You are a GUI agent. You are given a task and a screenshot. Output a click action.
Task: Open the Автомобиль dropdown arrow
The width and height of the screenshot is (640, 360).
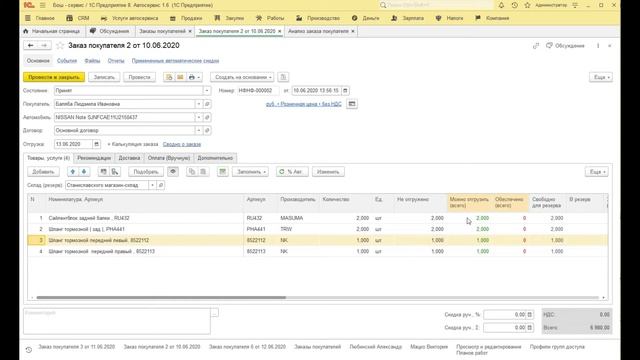click(x=199, y=117)
